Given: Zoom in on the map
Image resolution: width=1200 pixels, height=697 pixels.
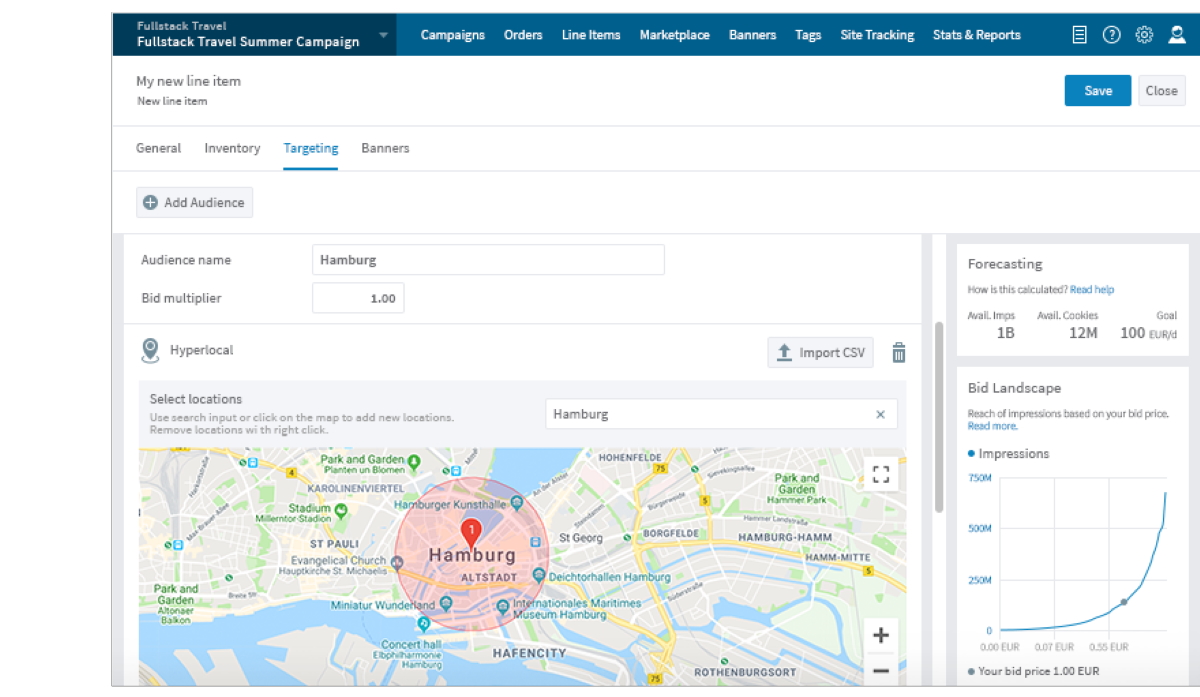Looking at the screenshot, I should click(881, 635).
